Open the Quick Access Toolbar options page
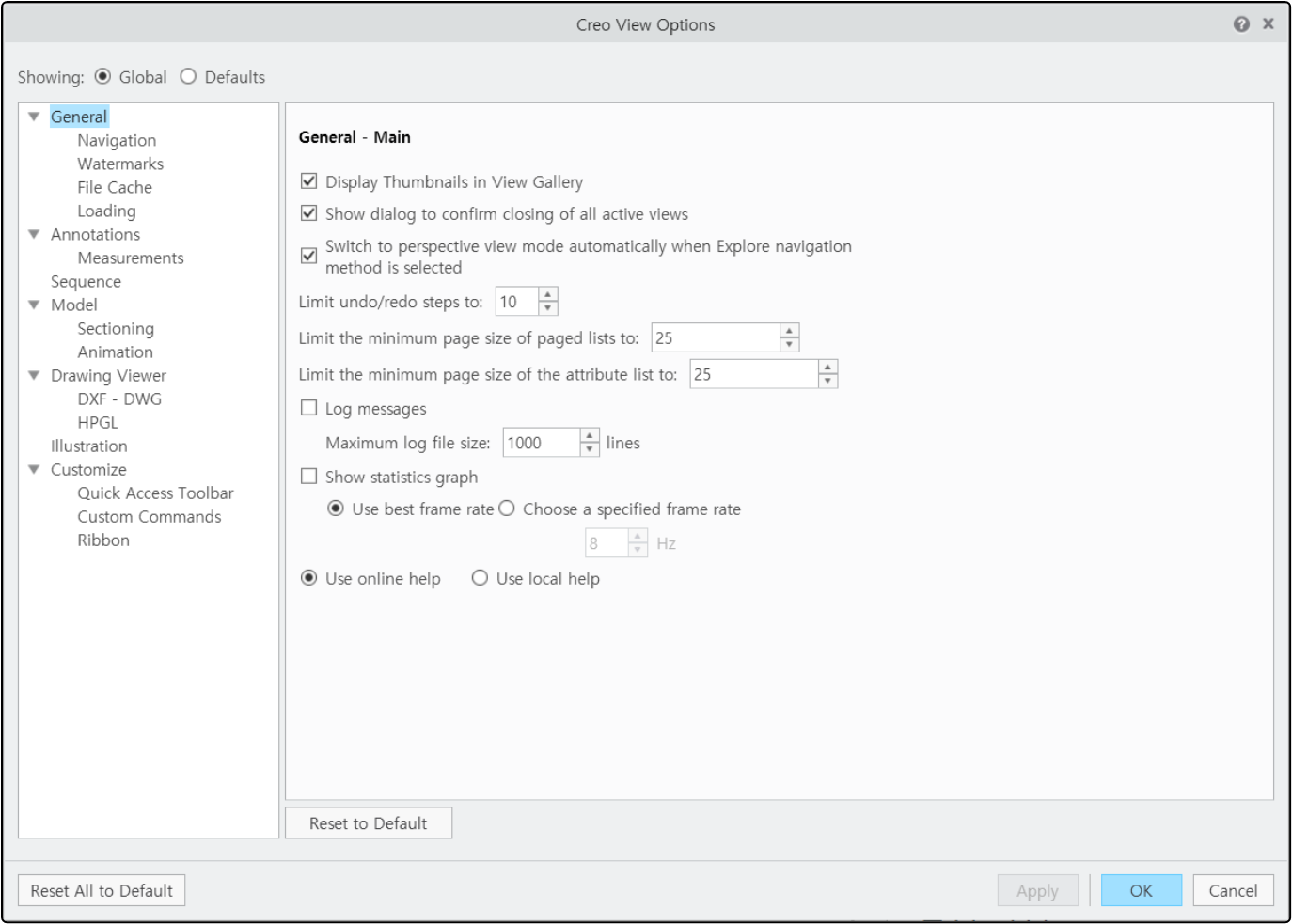This screenshot has width=1292, height=924. point(155,493)
